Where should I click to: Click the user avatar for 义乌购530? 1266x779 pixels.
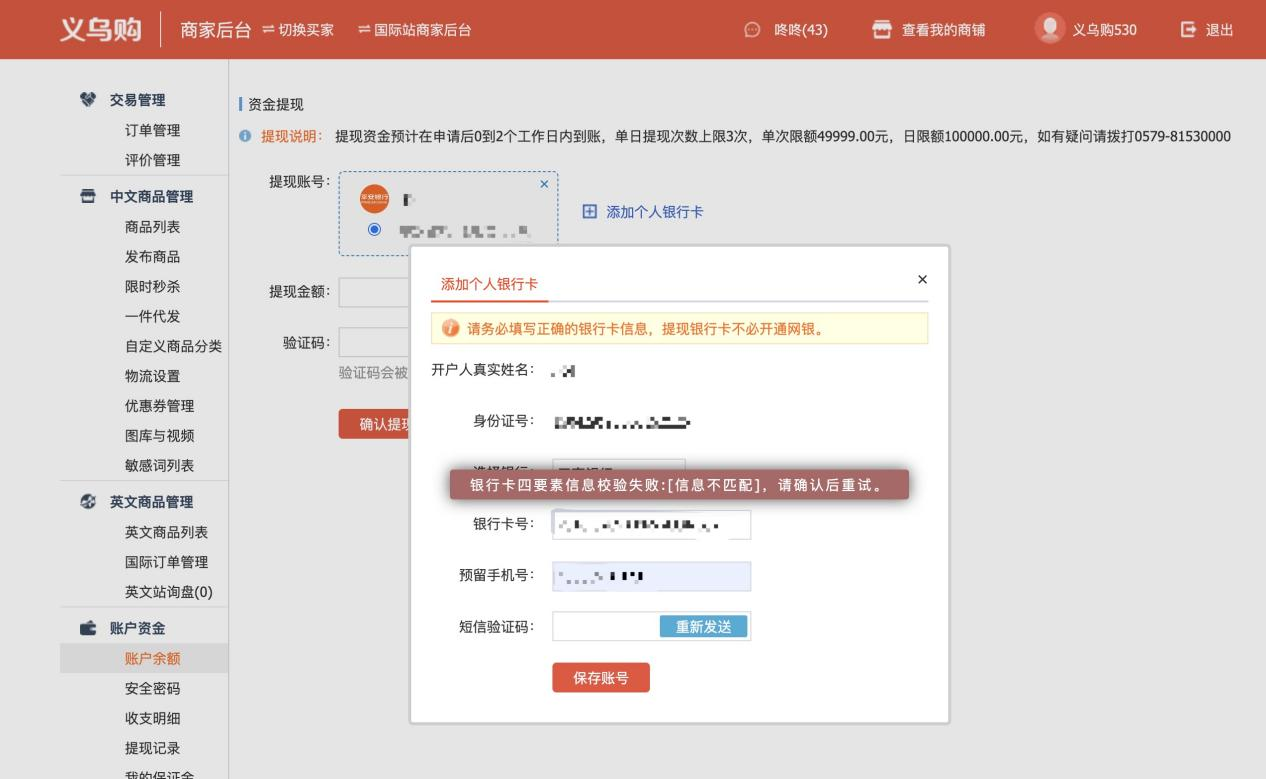click(x=1049, y=29)
